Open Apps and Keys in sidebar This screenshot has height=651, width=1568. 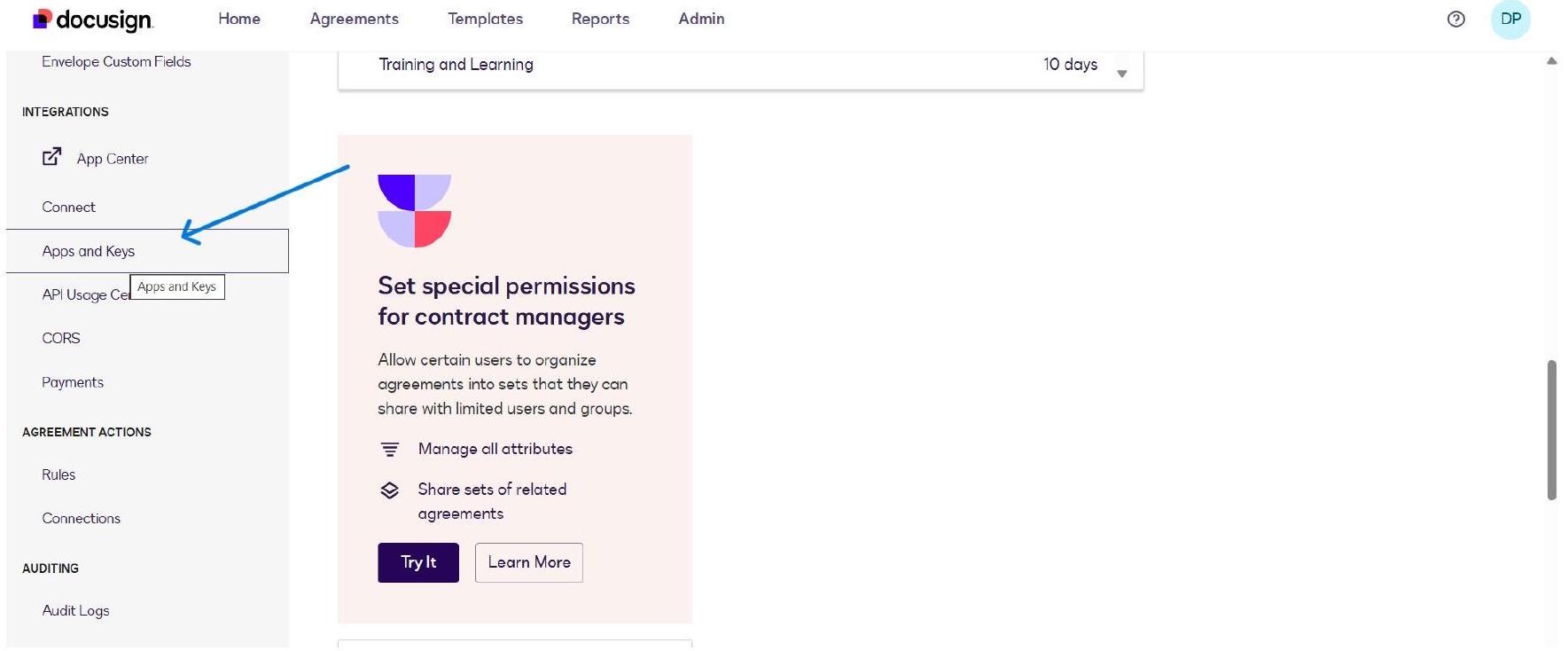coord(147,251)
